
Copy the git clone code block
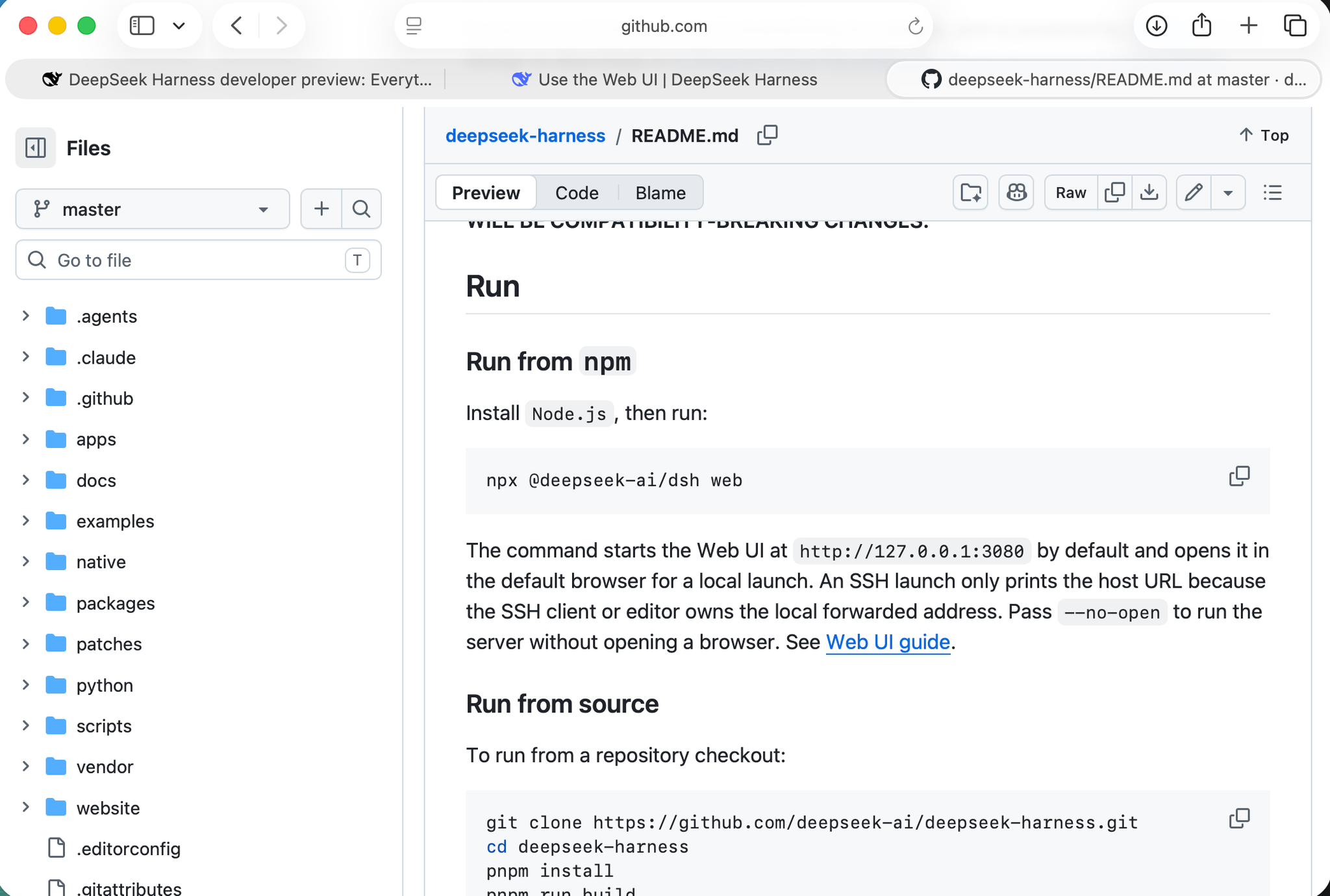click(x=1239, y=818)
